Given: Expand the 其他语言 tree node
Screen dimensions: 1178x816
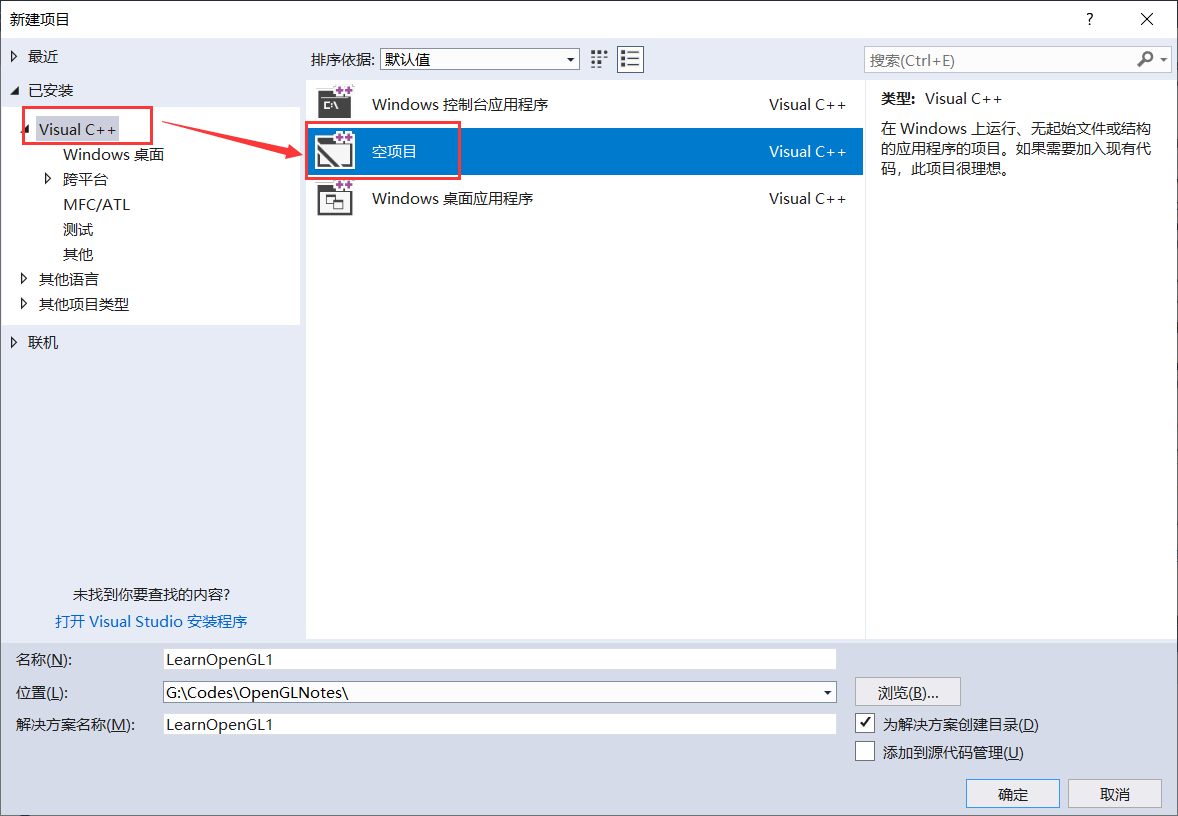Looking at the screenshot, I should click(x=24, y=279).
